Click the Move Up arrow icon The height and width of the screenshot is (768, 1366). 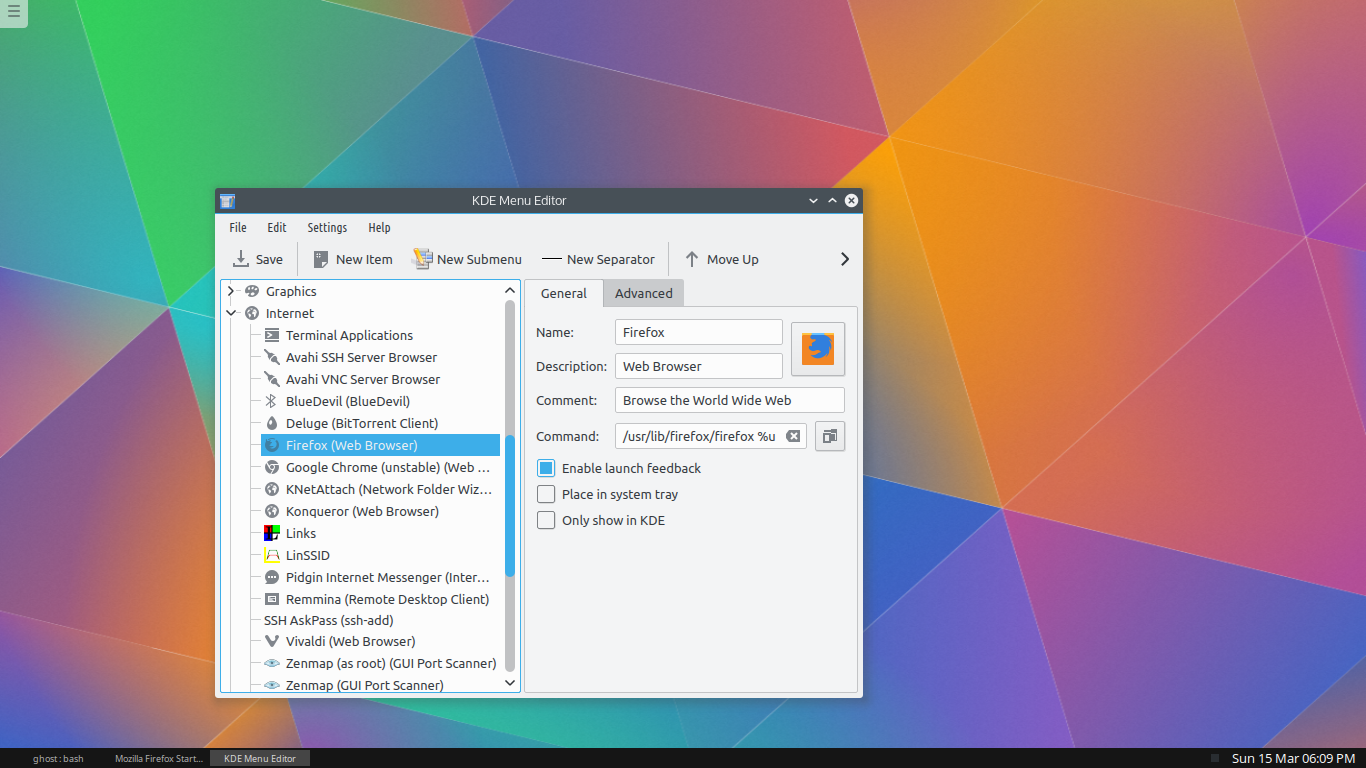691,259
